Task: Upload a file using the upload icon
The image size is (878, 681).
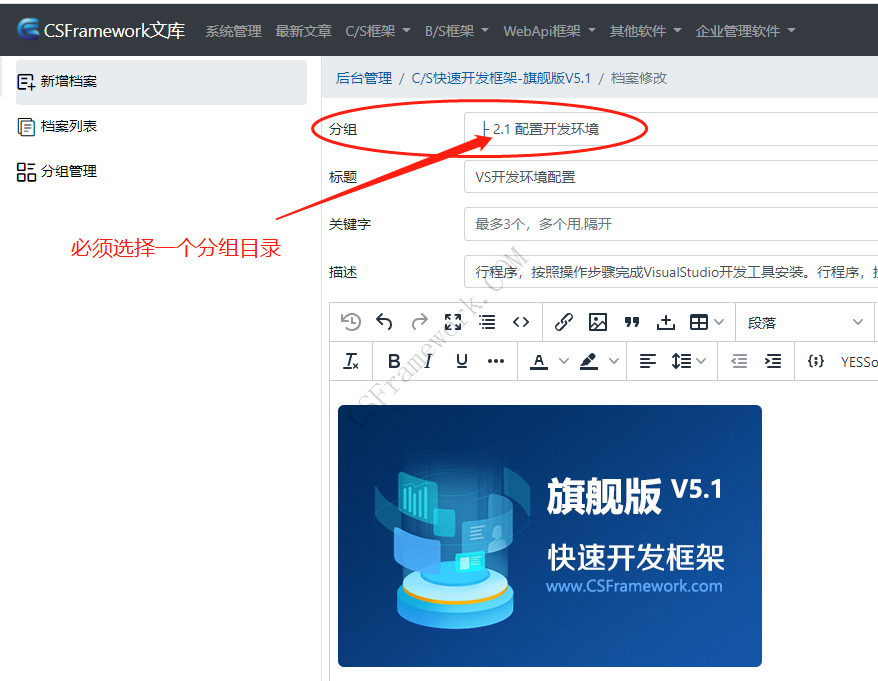Action: (666, 322)
